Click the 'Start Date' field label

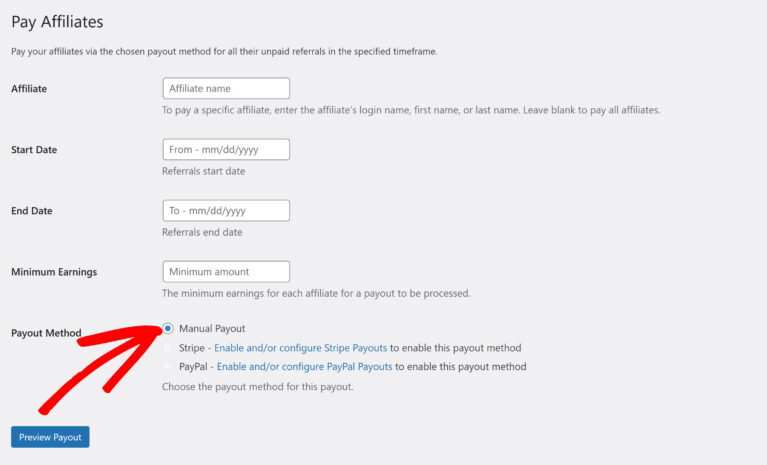tap(34, 150)
